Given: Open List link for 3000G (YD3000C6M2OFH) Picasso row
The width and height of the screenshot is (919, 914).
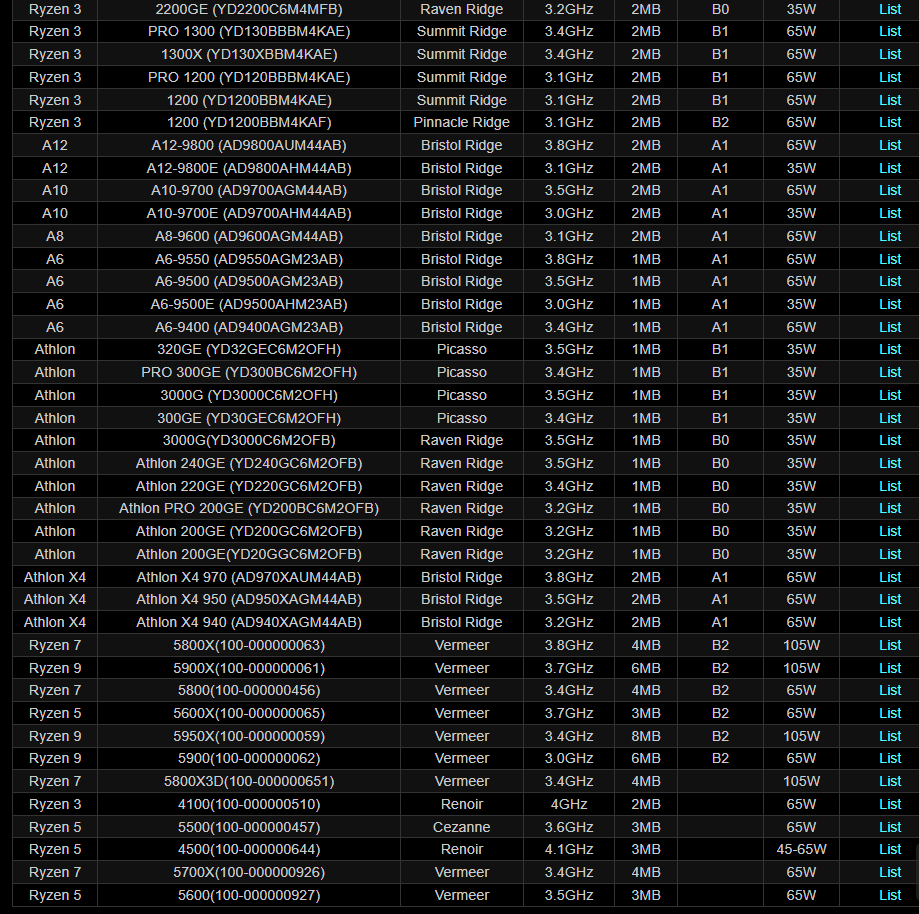Looking at the screenshot, I should click(890, 395).
